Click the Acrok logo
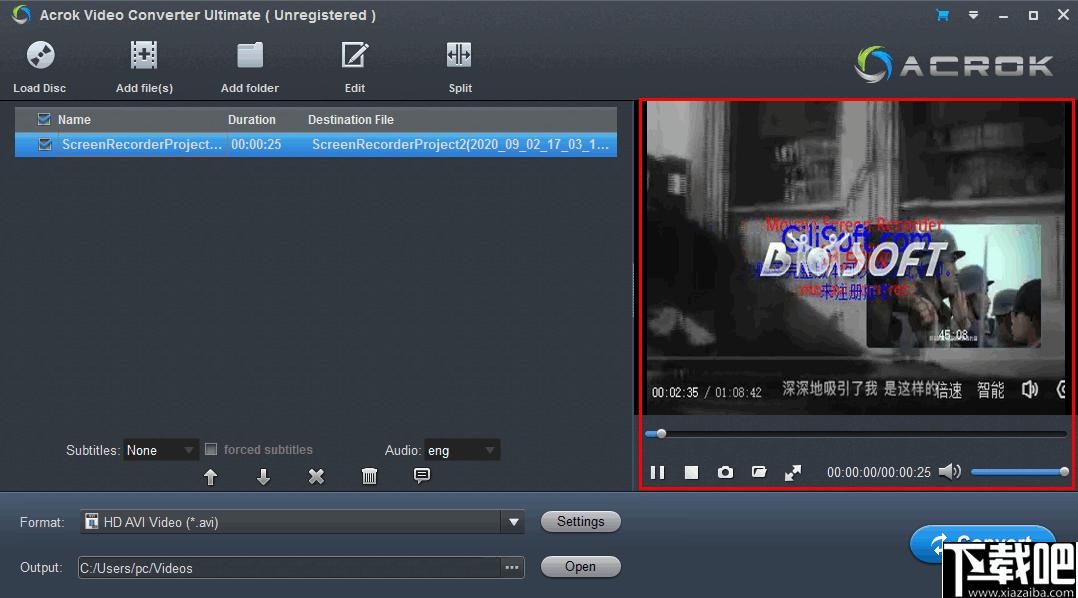 click(x=954, y=65)
